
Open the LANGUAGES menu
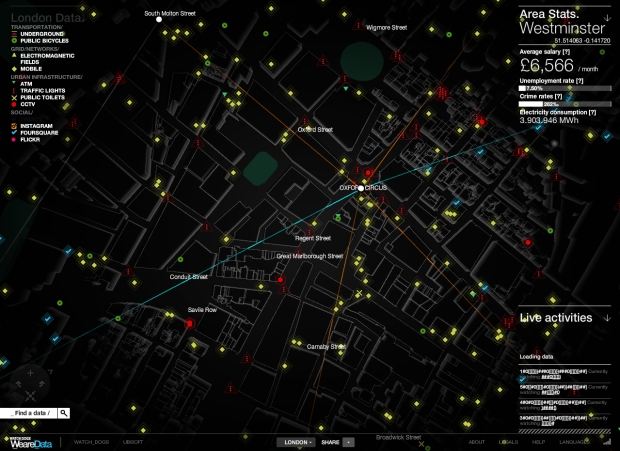point(575,442)
